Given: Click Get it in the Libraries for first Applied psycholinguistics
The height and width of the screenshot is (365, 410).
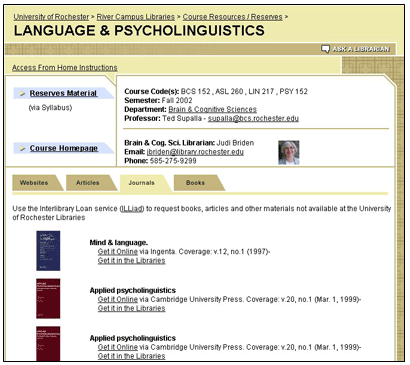Looking at the screenshot, I should tap(131, 308).
